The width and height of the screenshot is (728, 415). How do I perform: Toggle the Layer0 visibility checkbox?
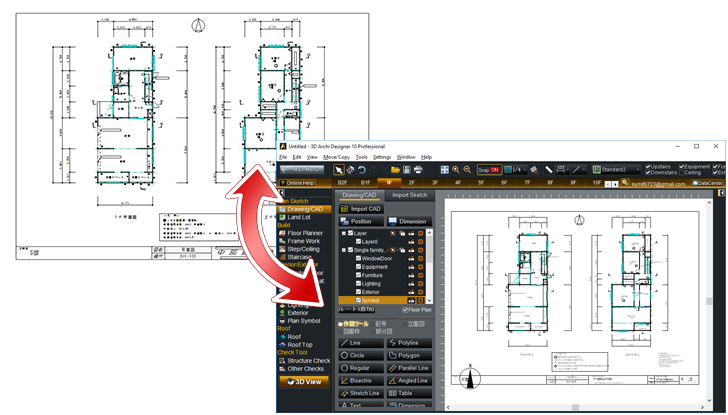[x=358, y=242]
